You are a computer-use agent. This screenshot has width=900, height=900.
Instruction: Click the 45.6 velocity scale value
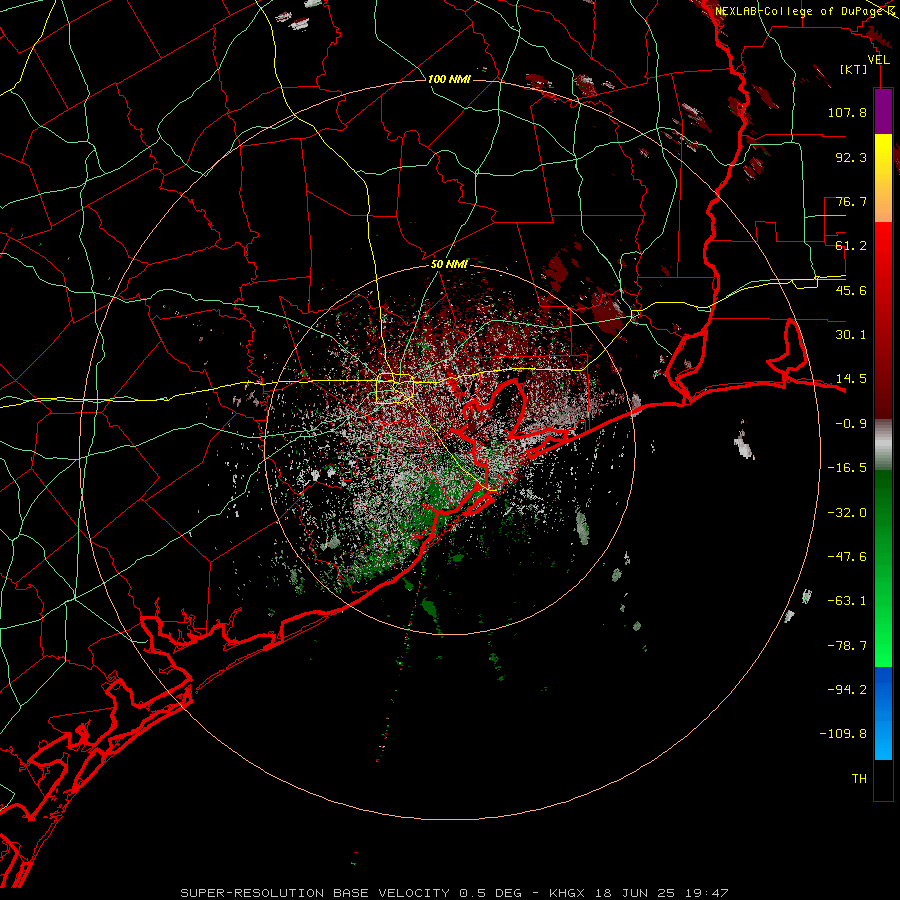851,290
